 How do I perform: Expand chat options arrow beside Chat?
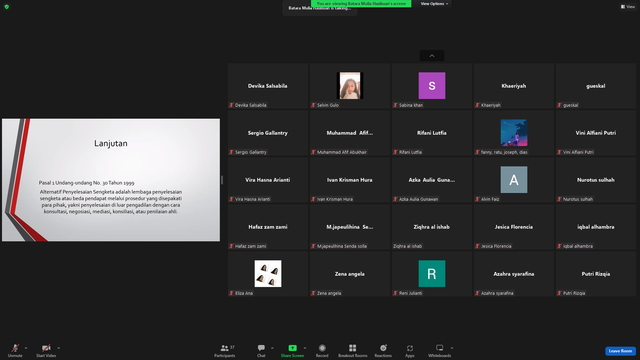272,348
